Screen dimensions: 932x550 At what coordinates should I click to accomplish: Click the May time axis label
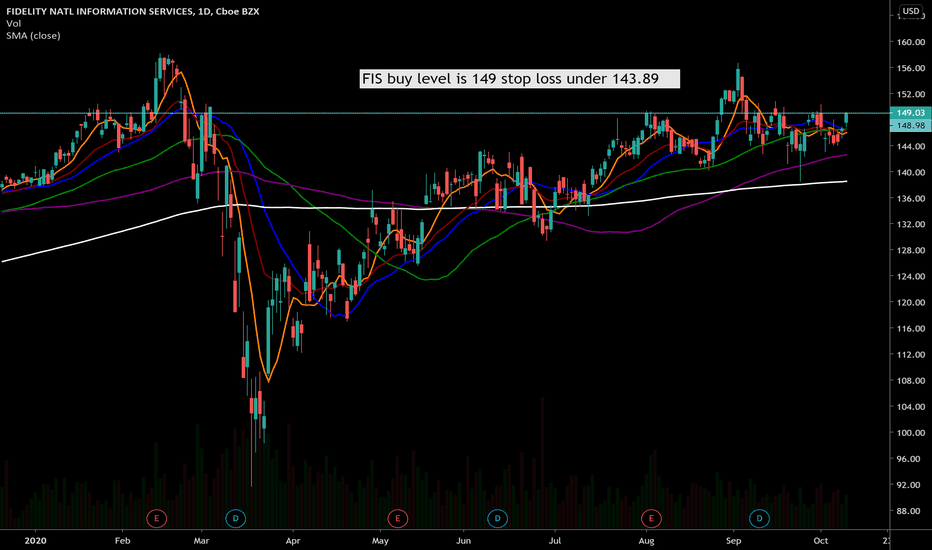[380, 540]
